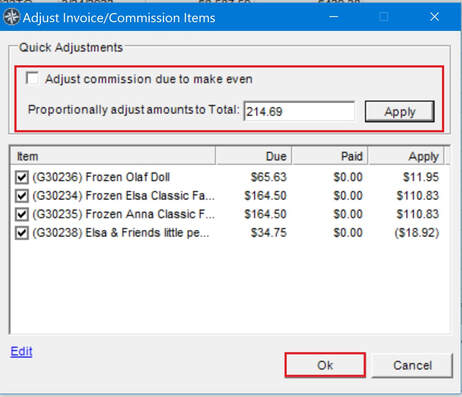
Task: Click the $65.63 due amount
Action: coord(269,177)
